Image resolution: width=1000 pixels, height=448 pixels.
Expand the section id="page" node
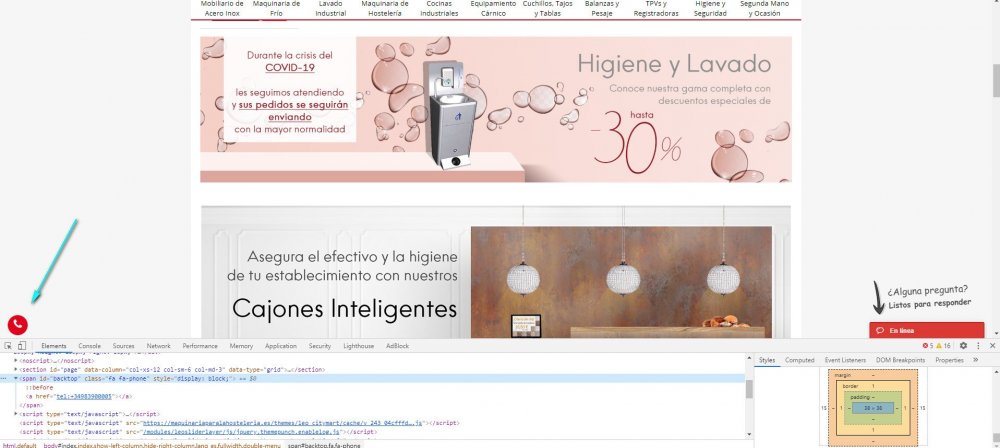[16, 370]
